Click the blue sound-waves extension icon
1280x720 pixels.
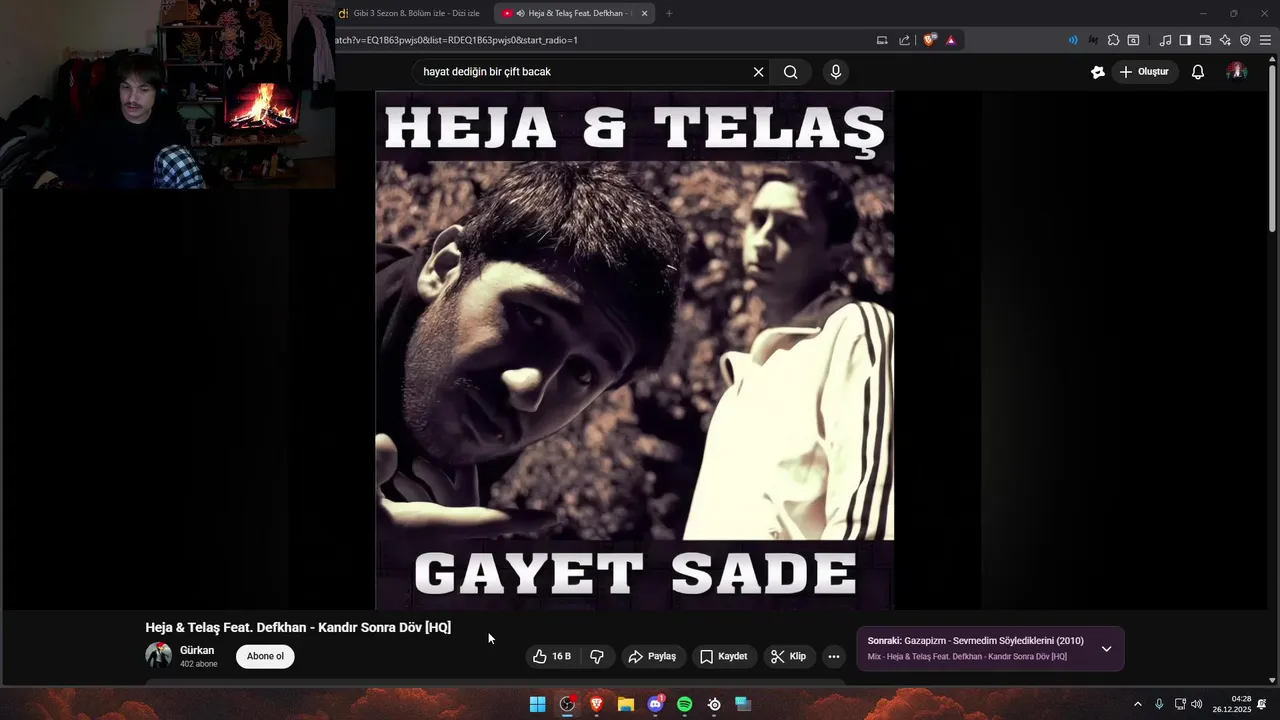point(1073,40)
